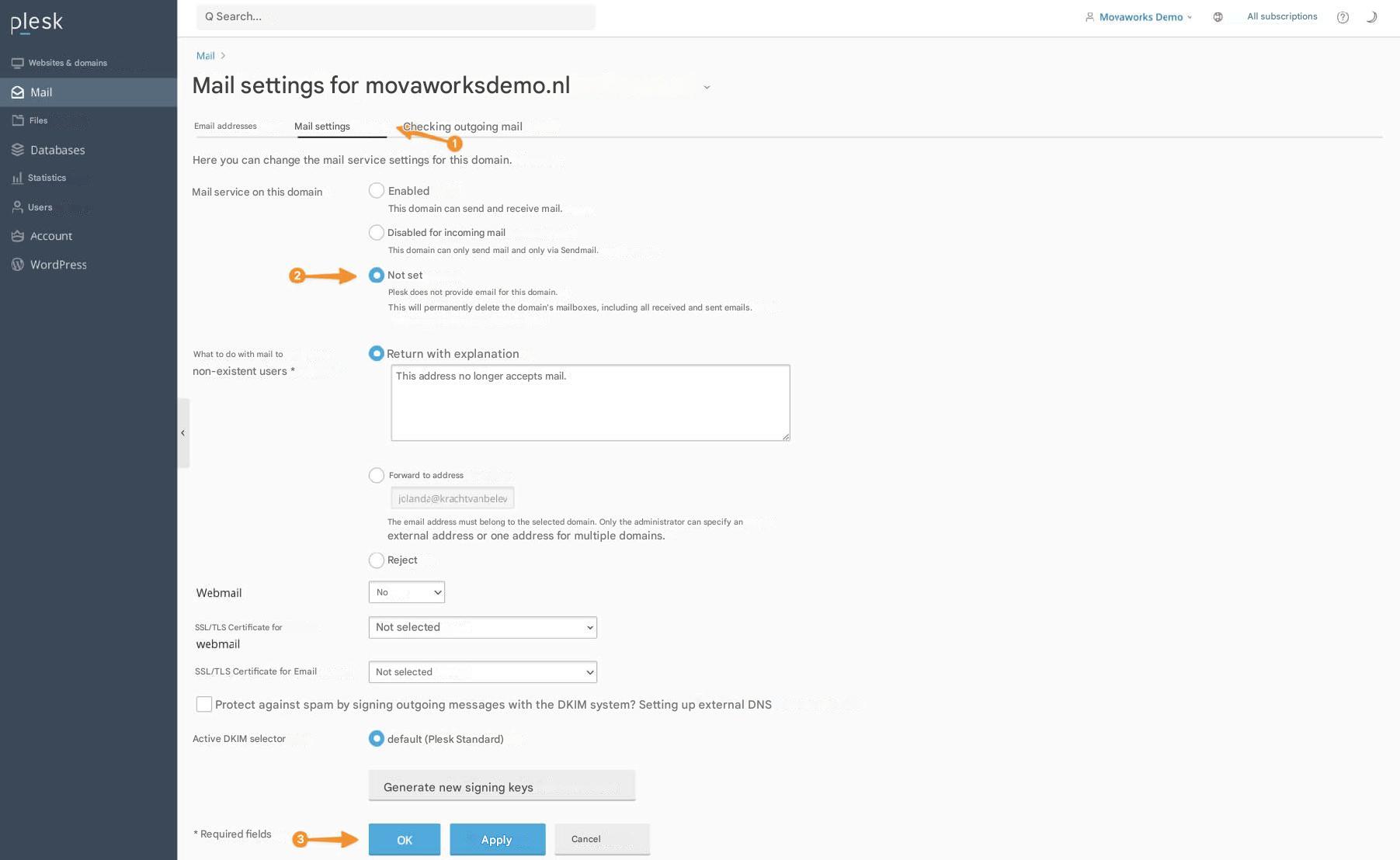Expand SSL/TLS Certificate for webmail dropdown
This screenshot has width=1400, height=860.
coord(483,627)
